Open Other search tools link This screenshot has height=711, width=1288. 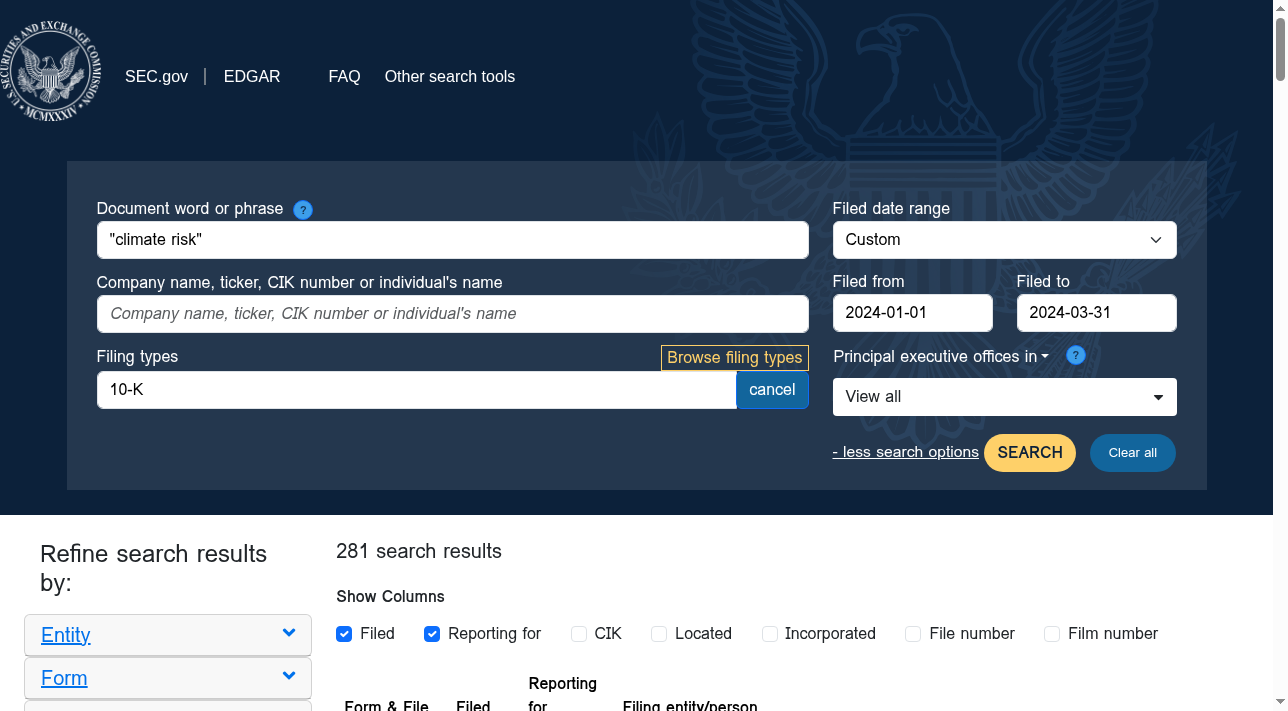point(450,77)
